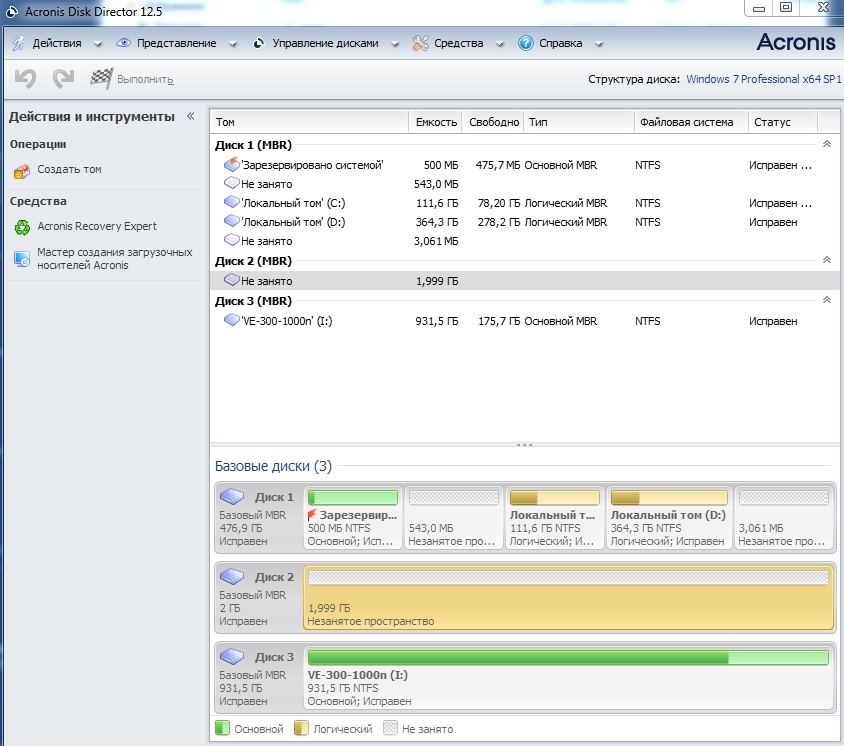Image resolution: width=844 pixels, height=746 pixels.
Task: Select the Локальный том (C:) row
Action: tap(293, 203)
